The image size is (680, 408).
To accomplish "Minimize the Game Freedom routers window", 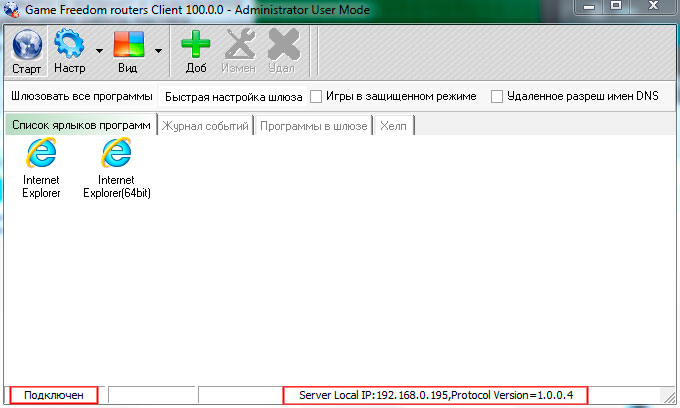I will pos(589,7).
